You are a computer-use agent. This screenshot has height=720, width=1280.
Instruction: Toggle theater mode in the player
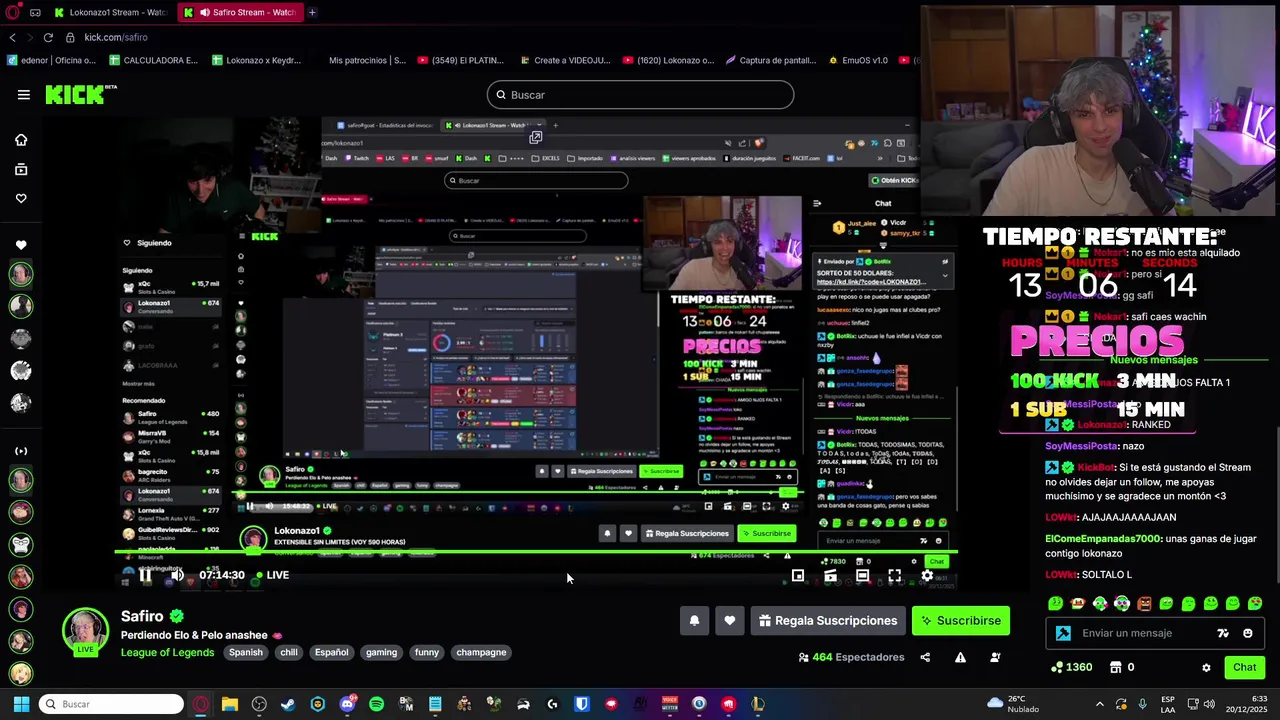tap(862, 576)
